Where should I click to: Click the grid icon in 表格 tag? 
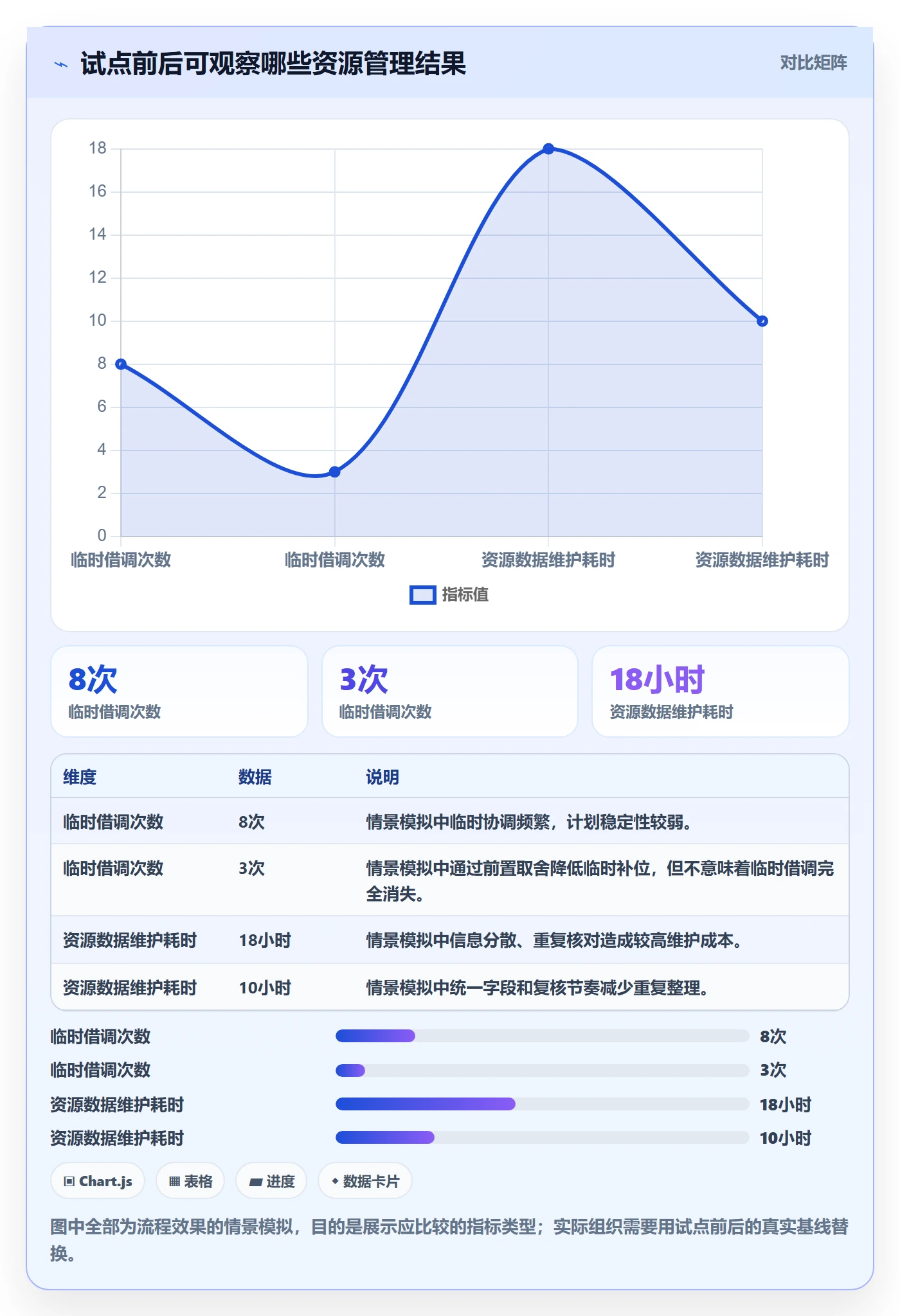tap(174, 1182)
